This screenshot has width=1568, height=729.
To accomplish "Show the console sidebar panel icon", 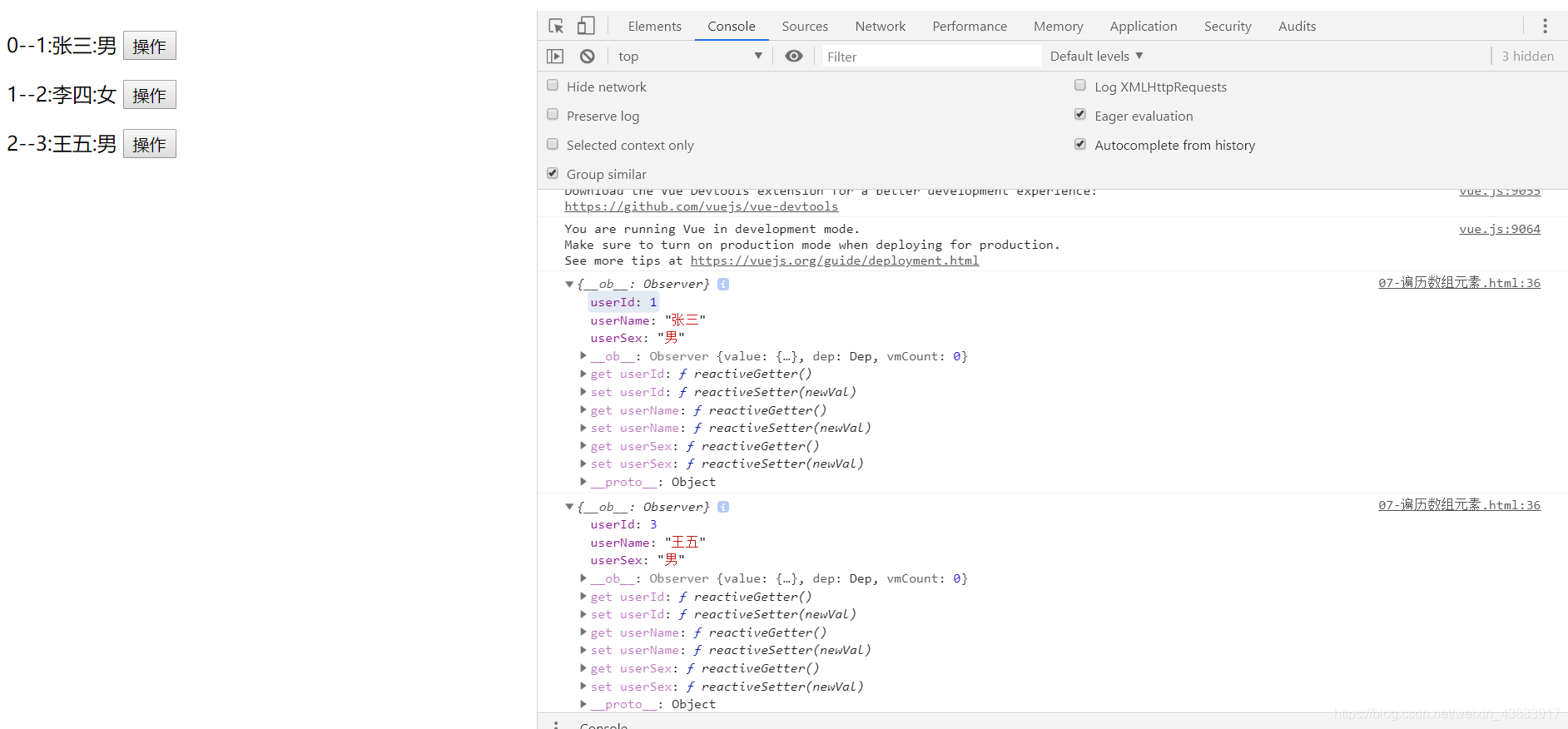I will point(555,56).
